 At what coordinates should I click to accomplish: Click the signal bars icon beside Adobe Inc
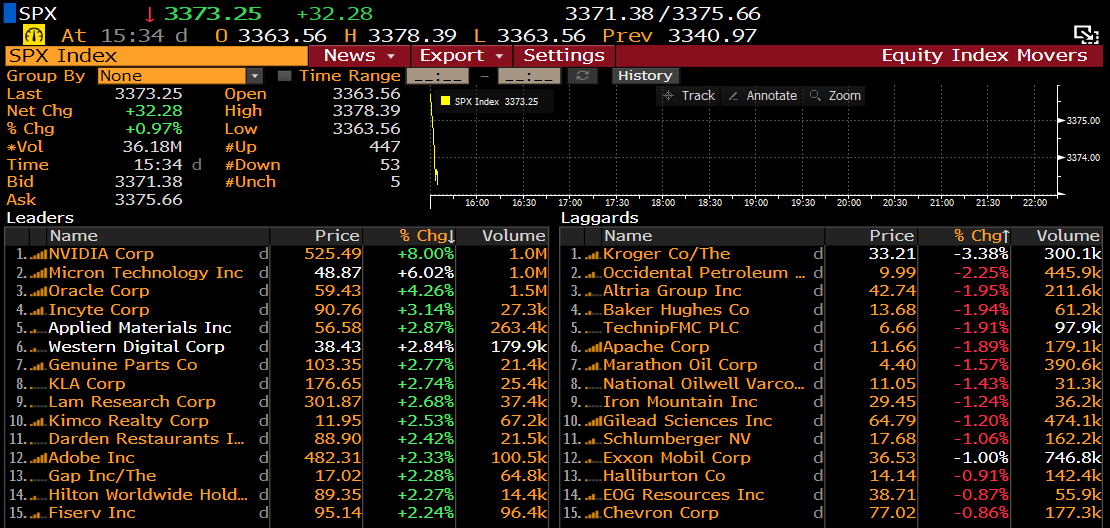click(x=38, y=457)
